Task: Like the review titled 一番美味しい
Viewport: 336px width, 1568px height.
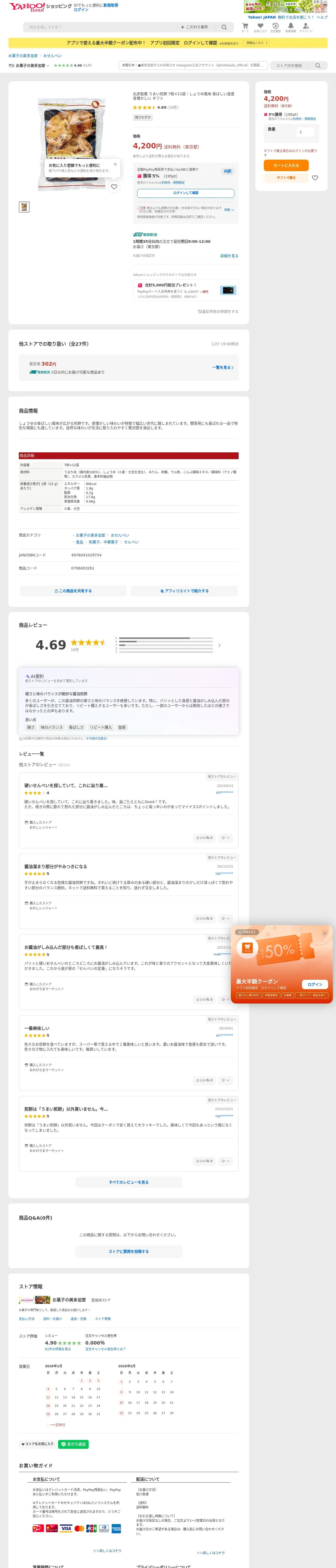Action: [x=204, y=1080]
